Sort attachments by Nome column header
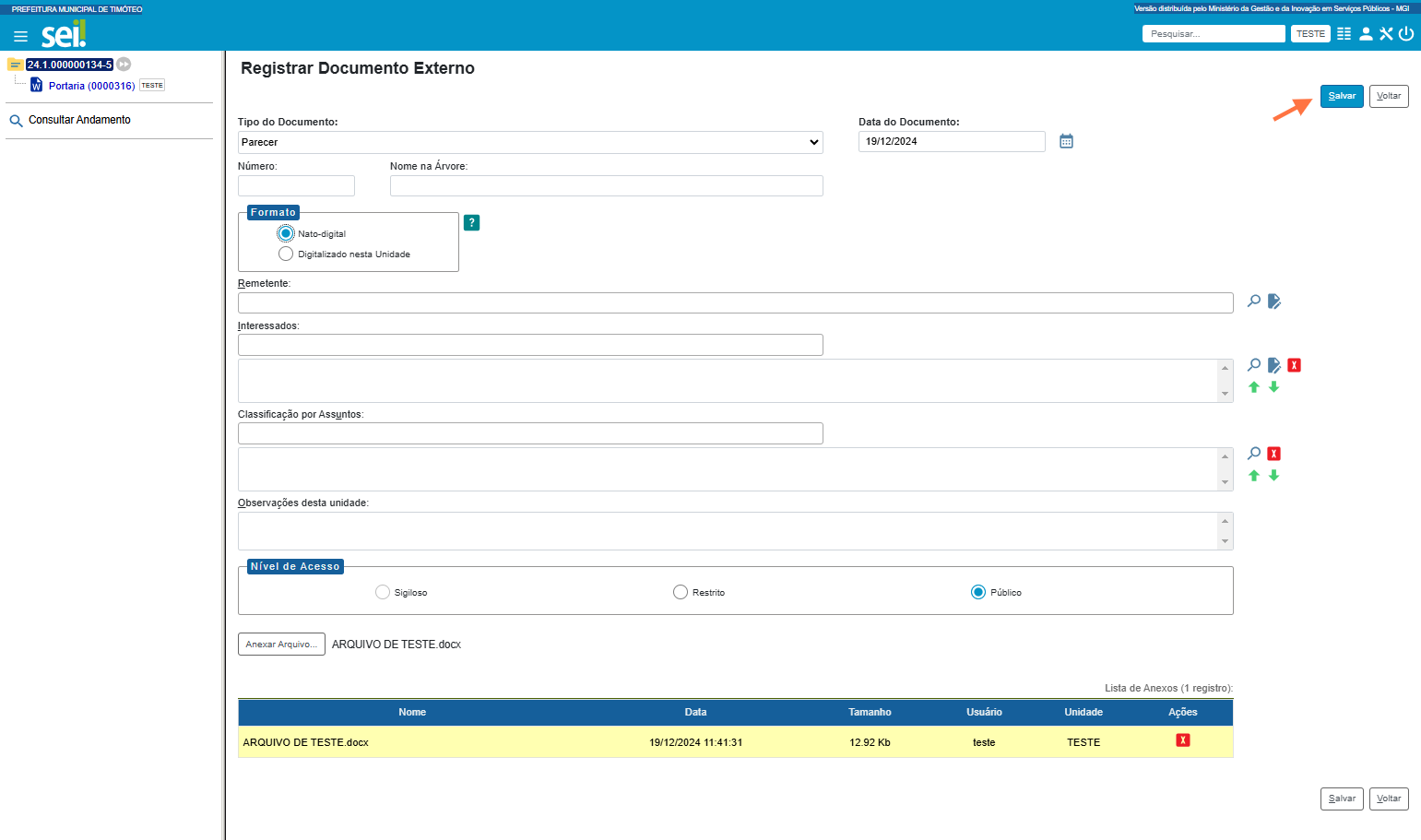 coord(412,712)
